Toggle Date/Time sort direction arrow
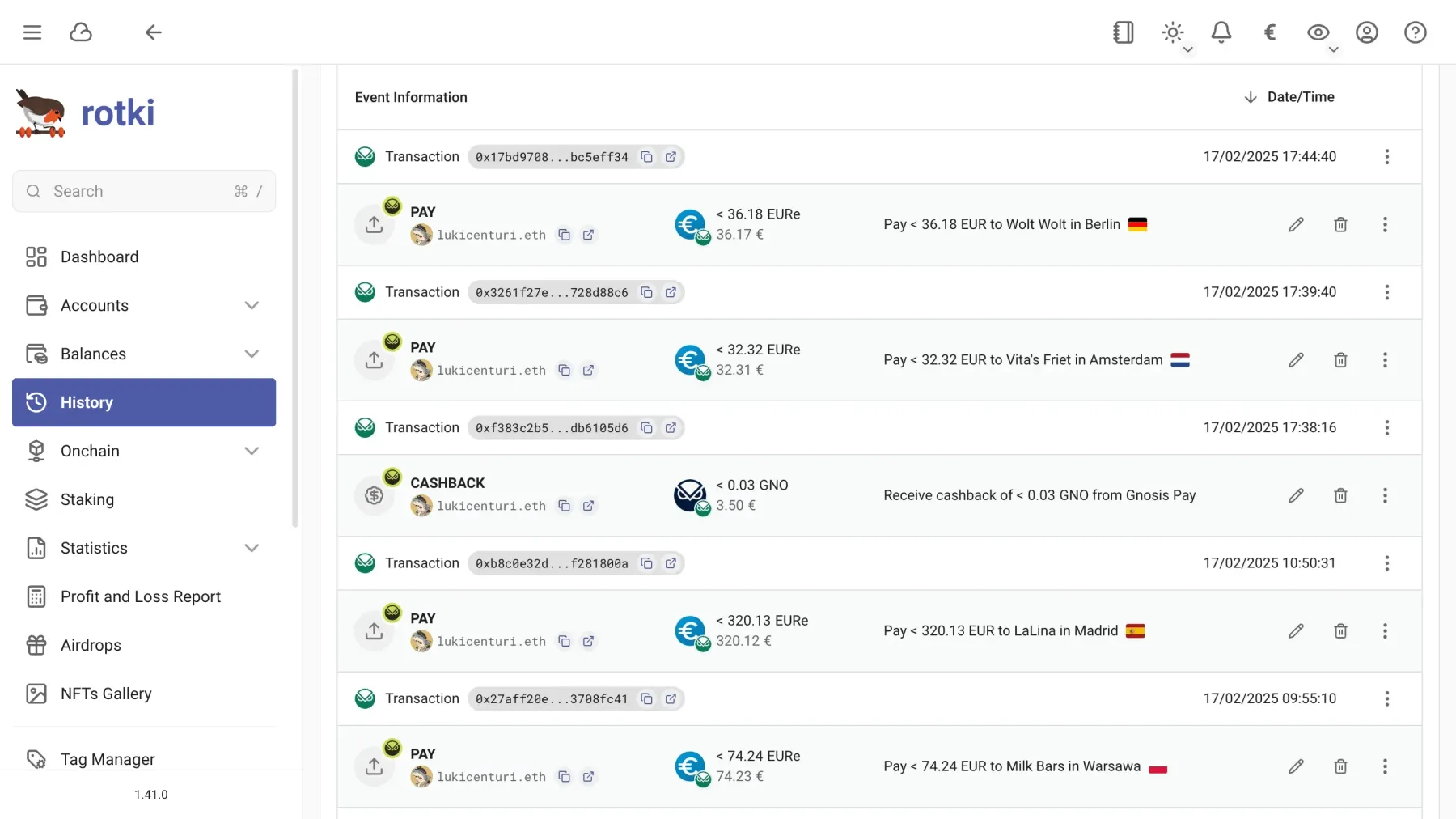Screen dimensions: 1456x819 pos(1251,96)
